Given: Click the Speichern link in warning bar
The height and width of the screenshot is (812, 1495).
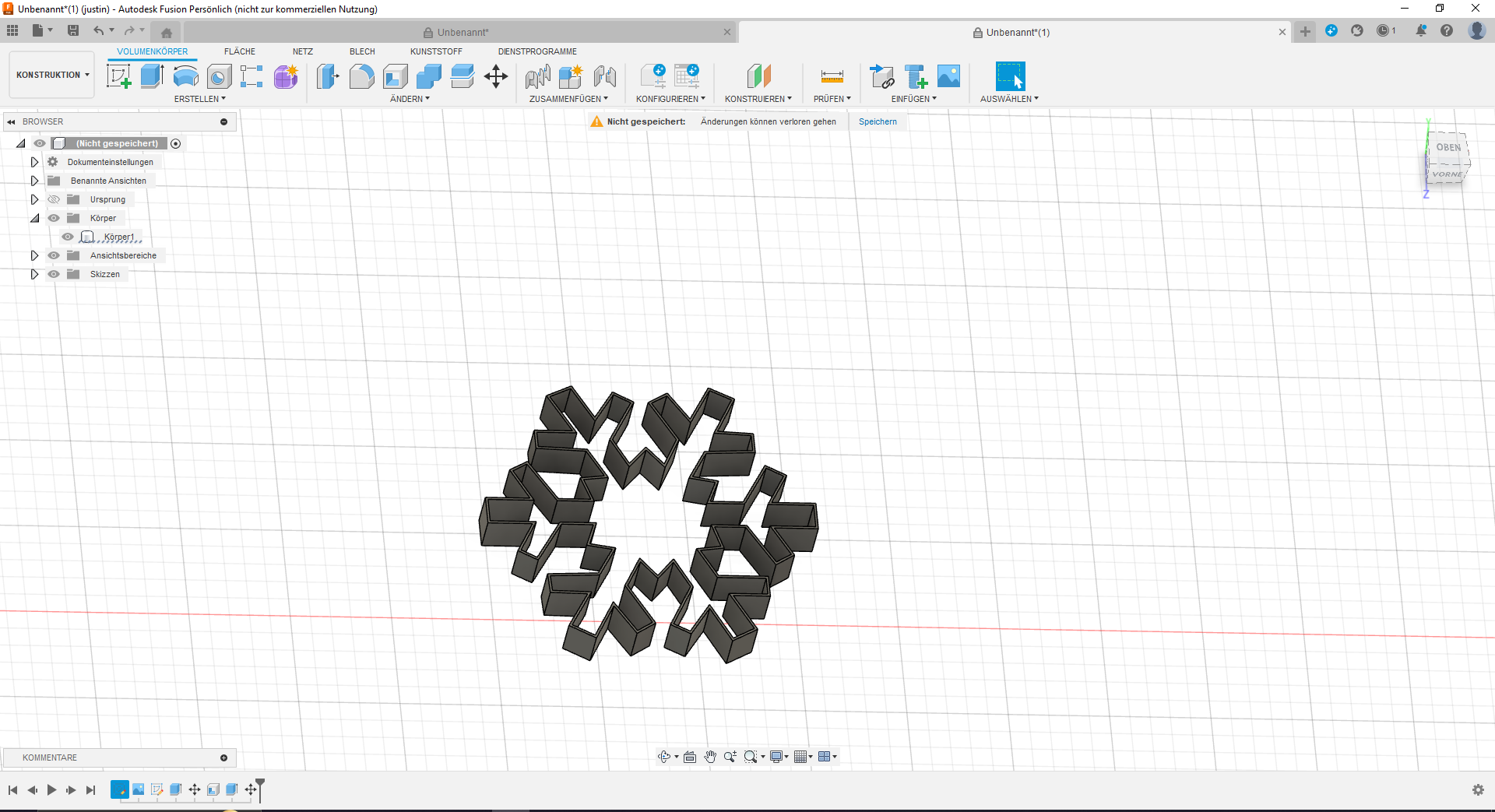Looking at the screenshot, I should pyautogui.click(x=878, y=121).
